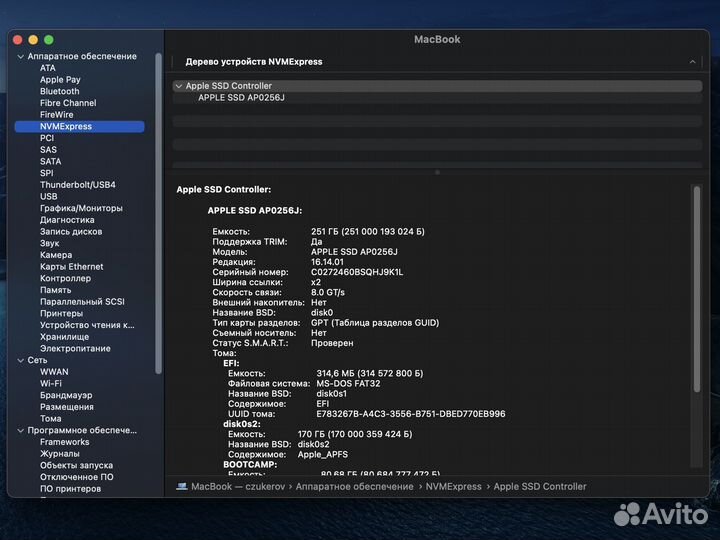Click the split-pane divider handle dot

coord(437,172)
